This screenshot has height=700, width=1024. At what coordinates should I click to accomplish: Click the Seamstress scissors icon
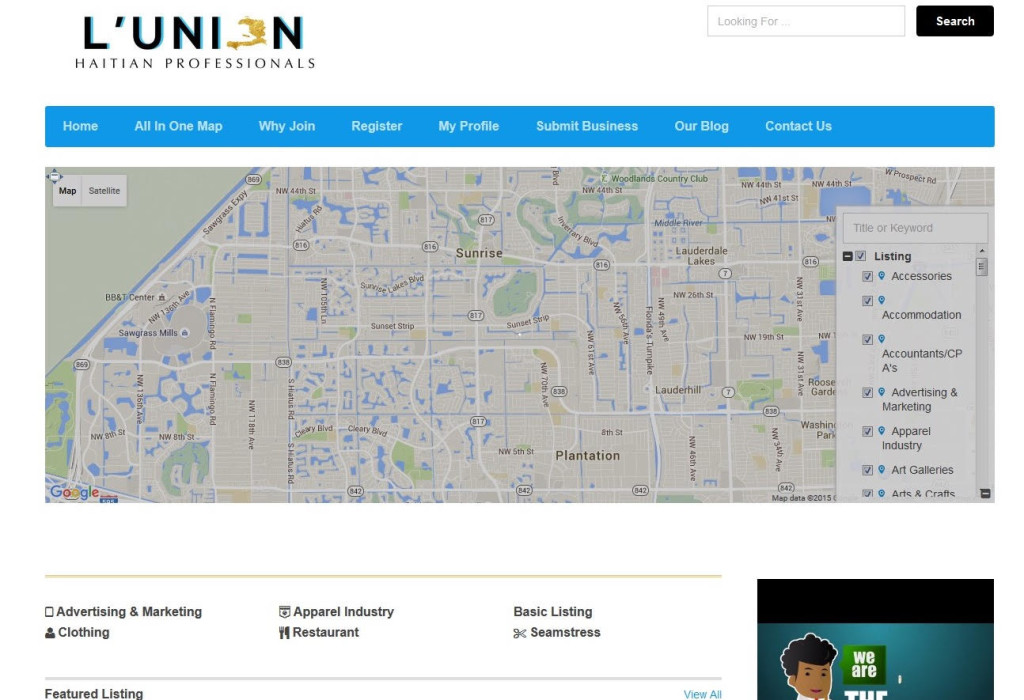[x=519, y=633]
